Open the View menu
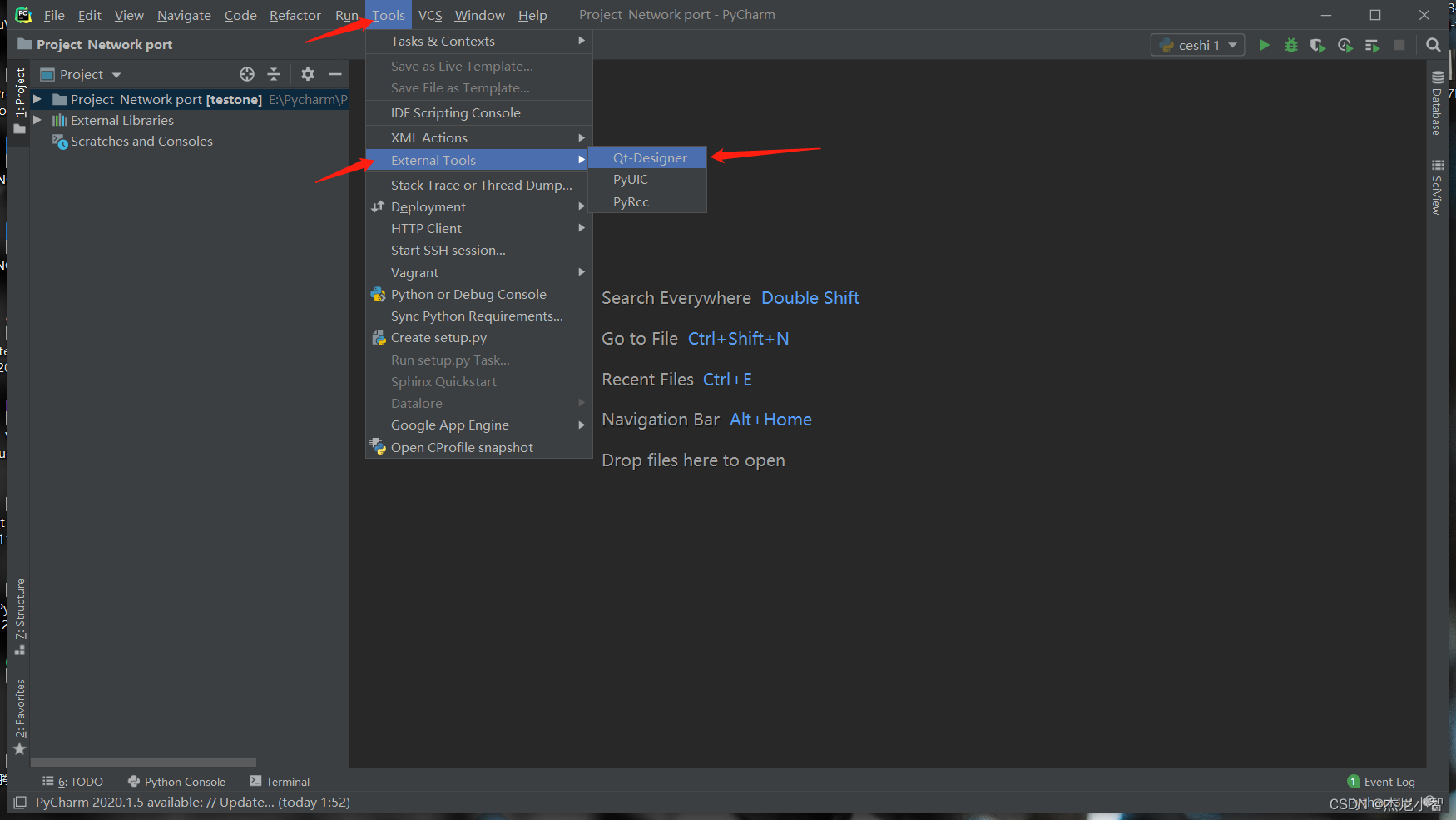The height and width of the screenshot is (820, 1456). [x=129, y=15]
